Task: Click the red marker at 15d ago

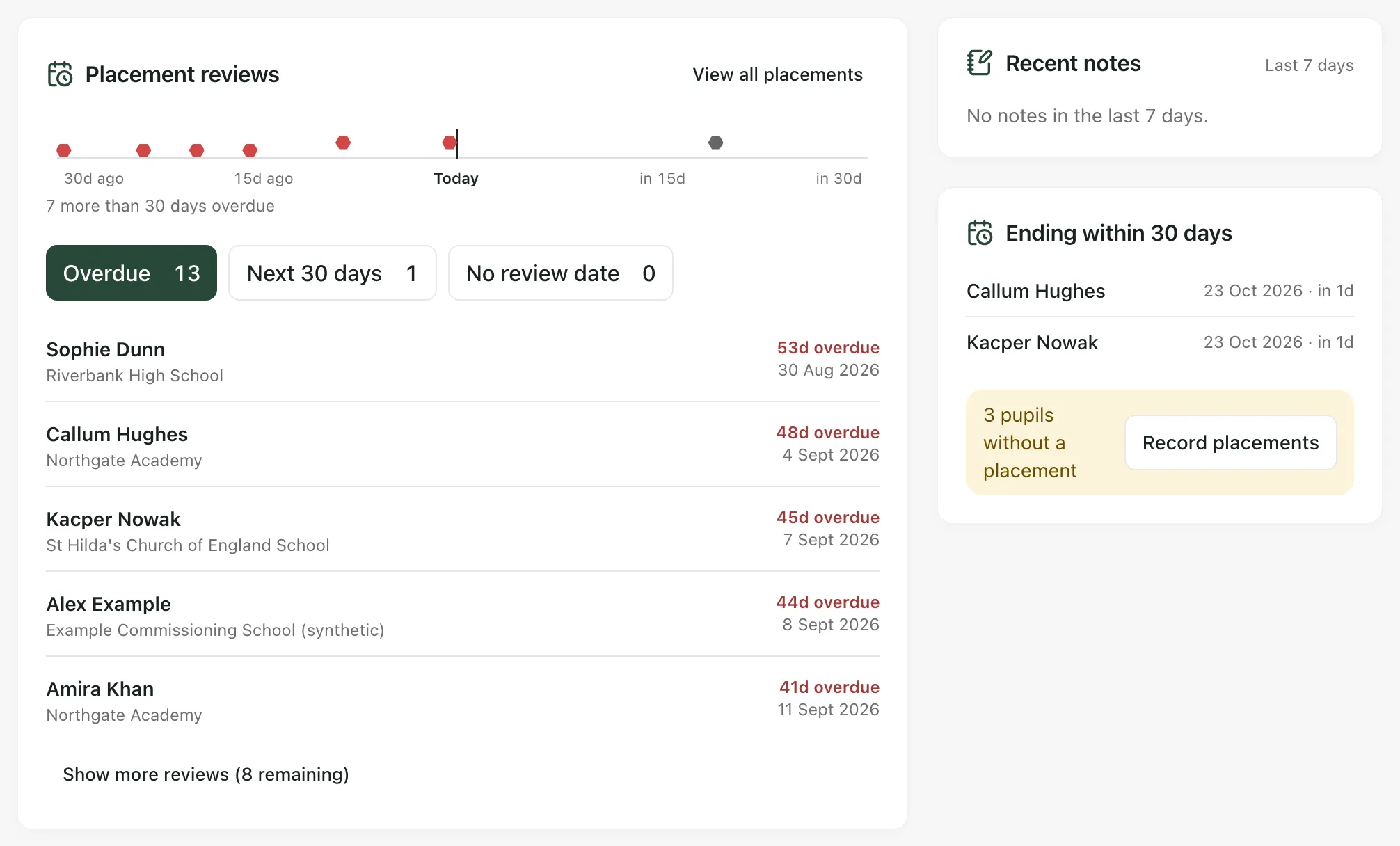Action: pyautogui.click(x=250, y=150)
